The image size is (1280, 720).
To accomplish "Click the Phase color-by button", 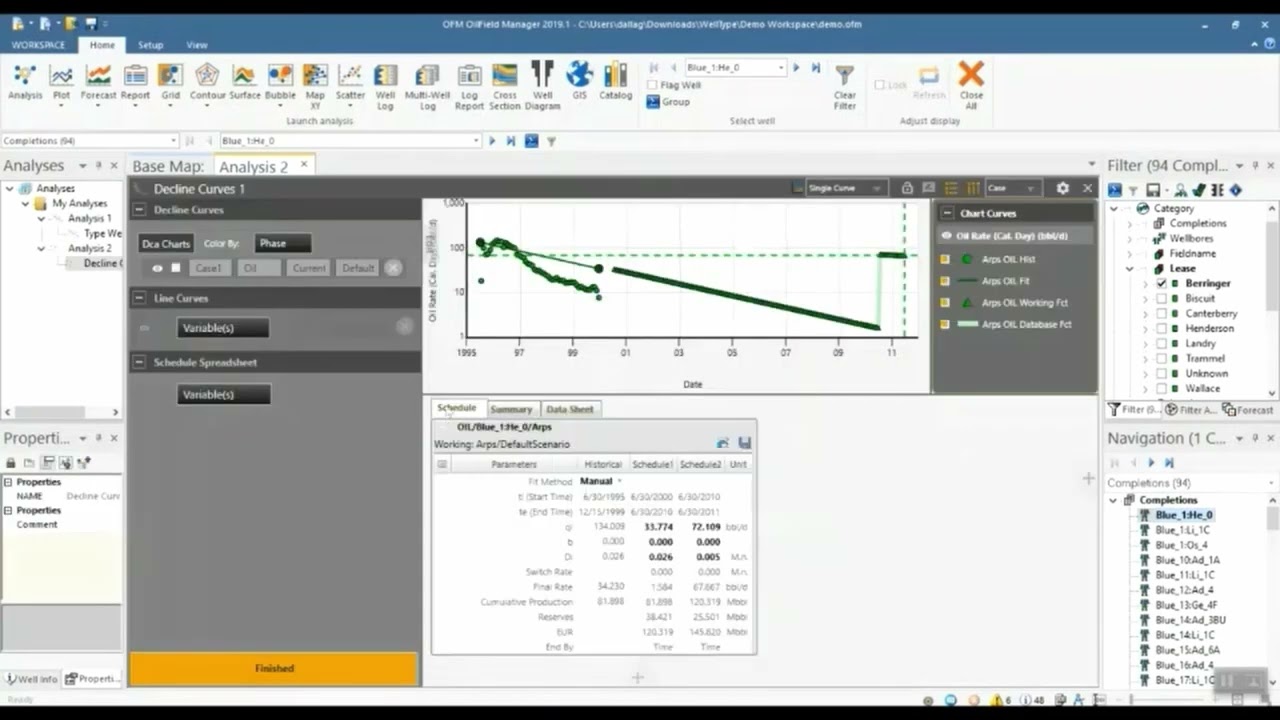I will (x=283, y=243).
